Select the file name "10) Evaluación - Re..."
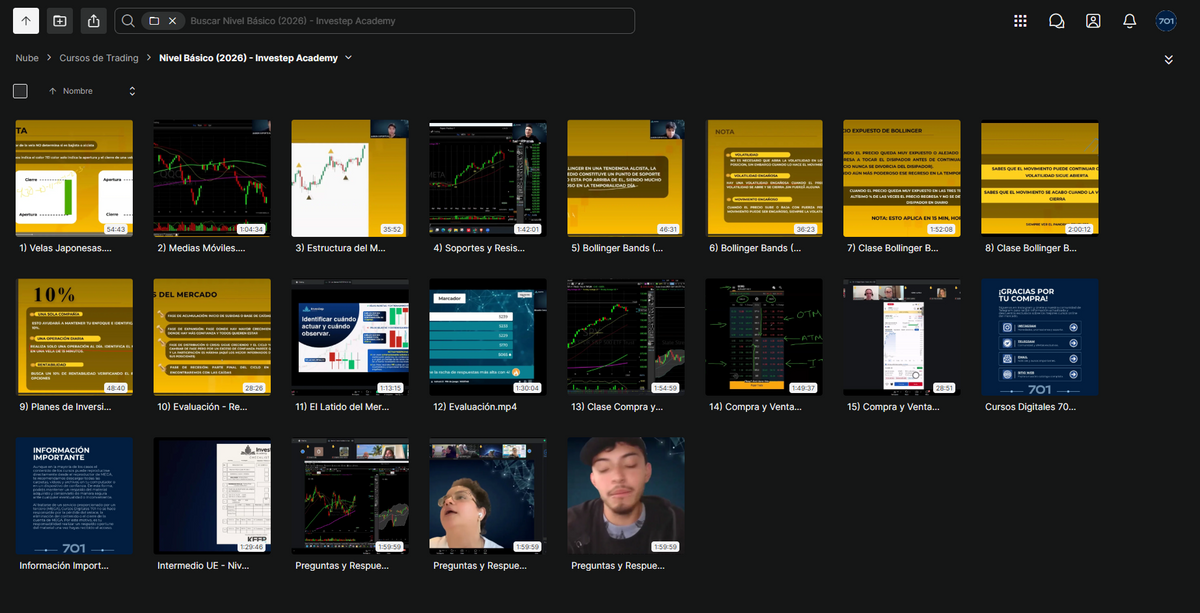1200x613 pixels. (202, 407)
